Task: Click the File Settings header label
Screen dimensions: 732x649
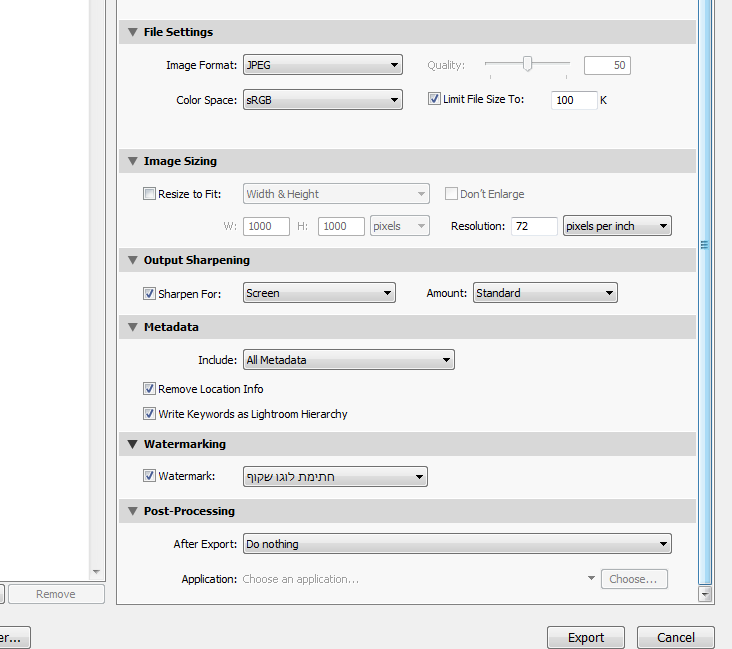Action: tap(178, 32)
